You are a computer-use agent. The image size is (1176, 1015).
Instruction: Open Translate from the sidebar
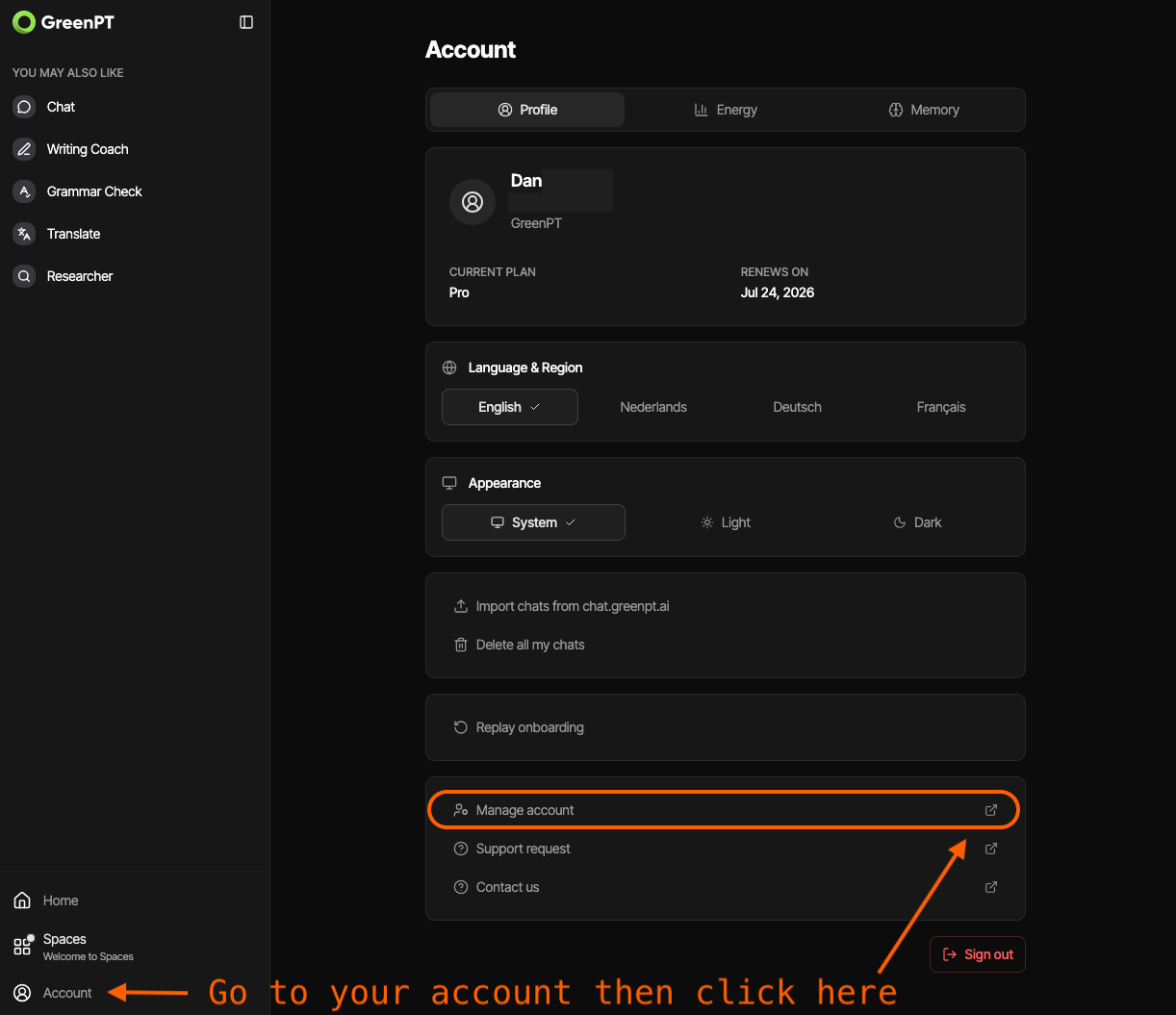[x=135, y=234]
